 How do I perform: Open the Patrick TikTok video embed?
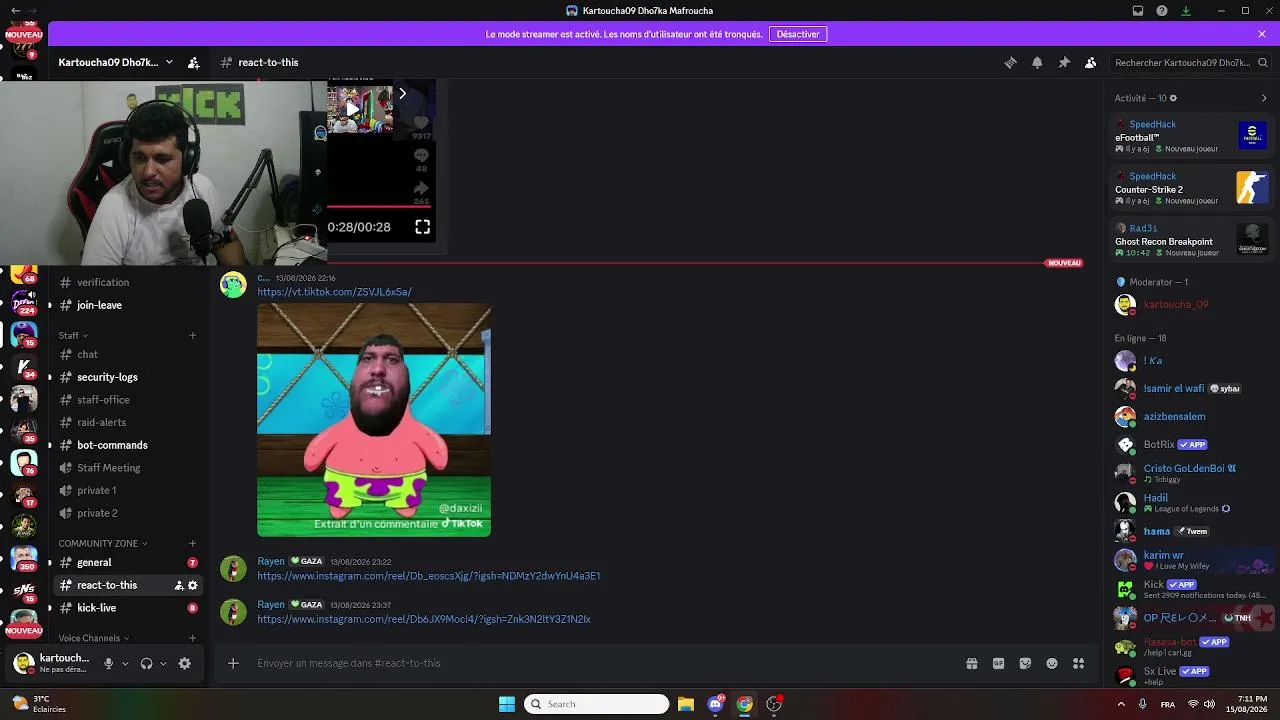(x=374, y=420)
